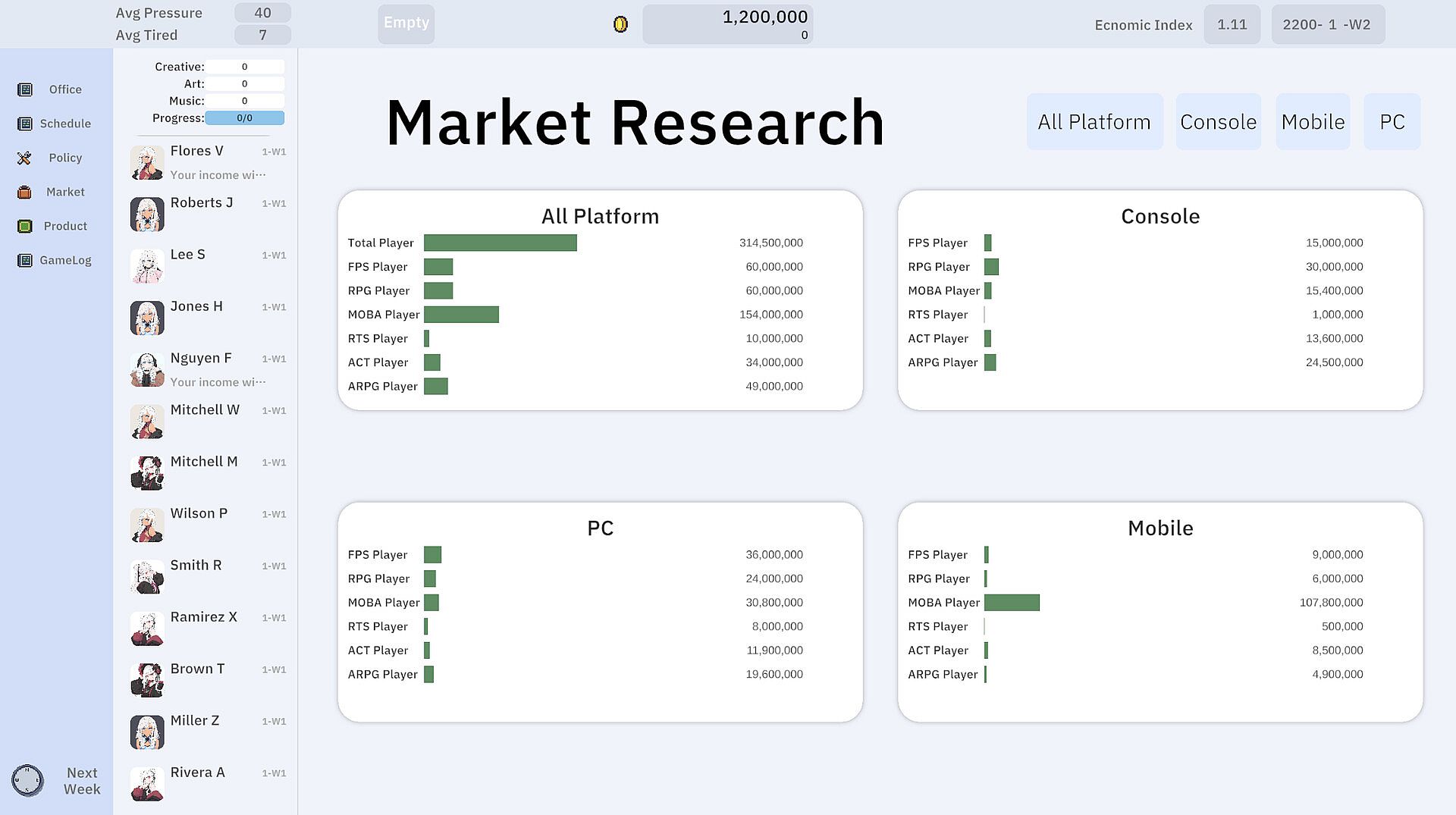Click the Progress bar showing 0/0
The height and width of the screenshot is (815, 1456).
244,118
